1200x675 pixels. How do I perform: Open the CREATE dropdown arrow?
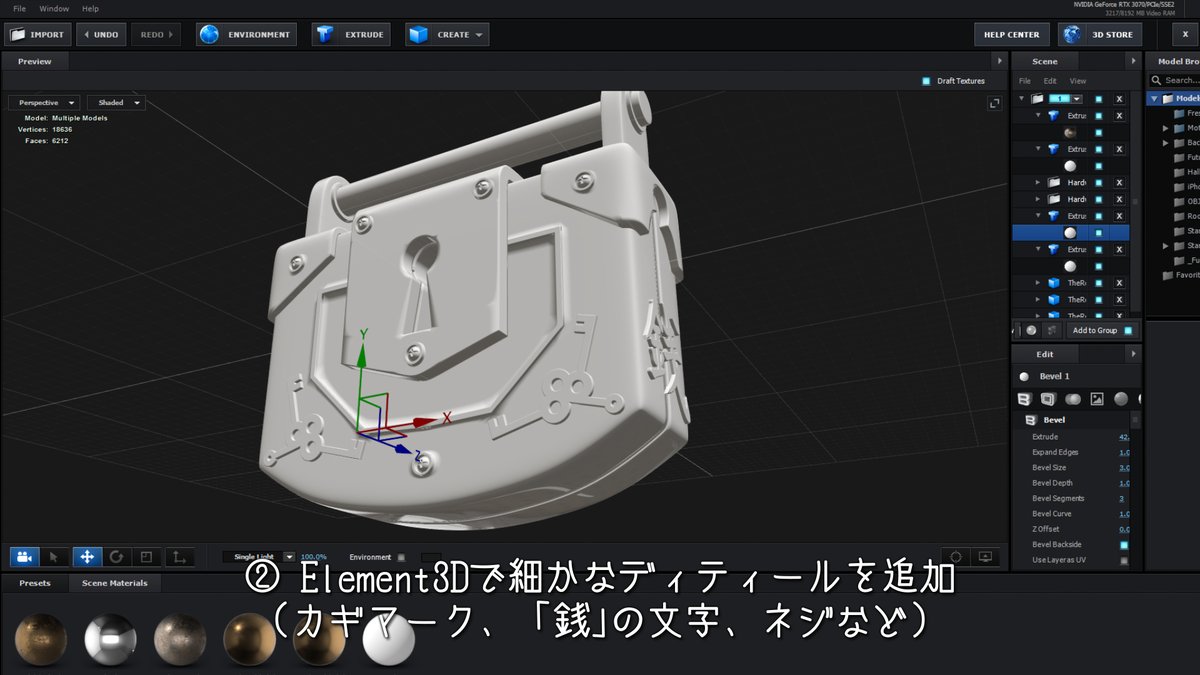pyautogui.click(x=479, y=34)
